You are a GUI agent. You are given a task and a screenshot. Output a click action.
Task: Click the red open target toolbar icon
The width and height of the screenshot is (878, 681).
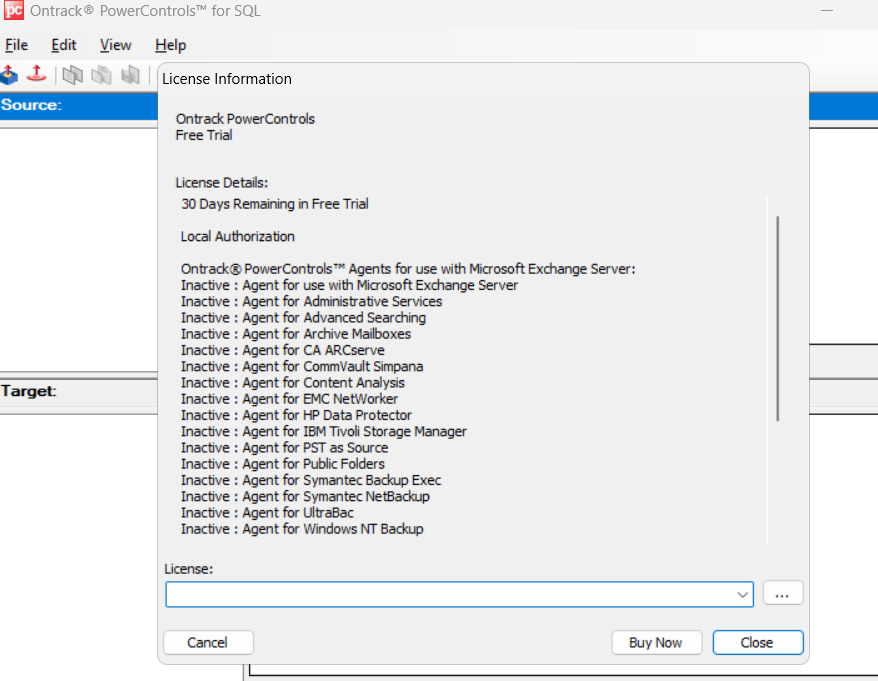pyautogui.click(x=36, y=74)
